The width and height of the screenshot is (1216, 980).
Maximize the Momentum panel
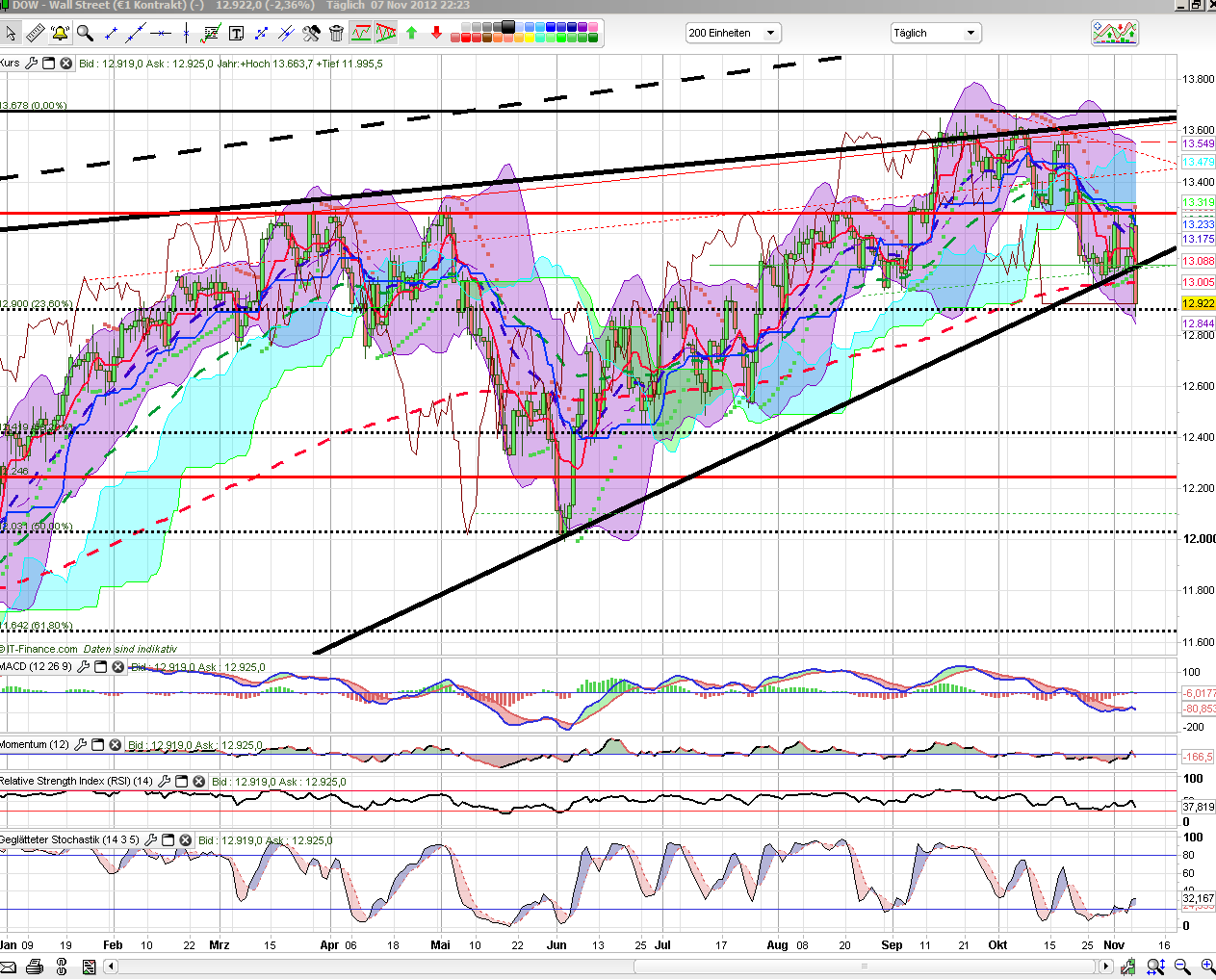(x=97, y=744)
